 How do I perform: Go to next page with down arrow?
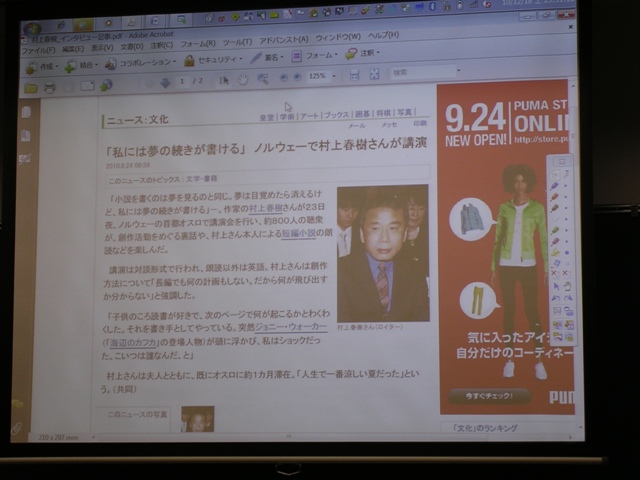[x=165, y=83]
